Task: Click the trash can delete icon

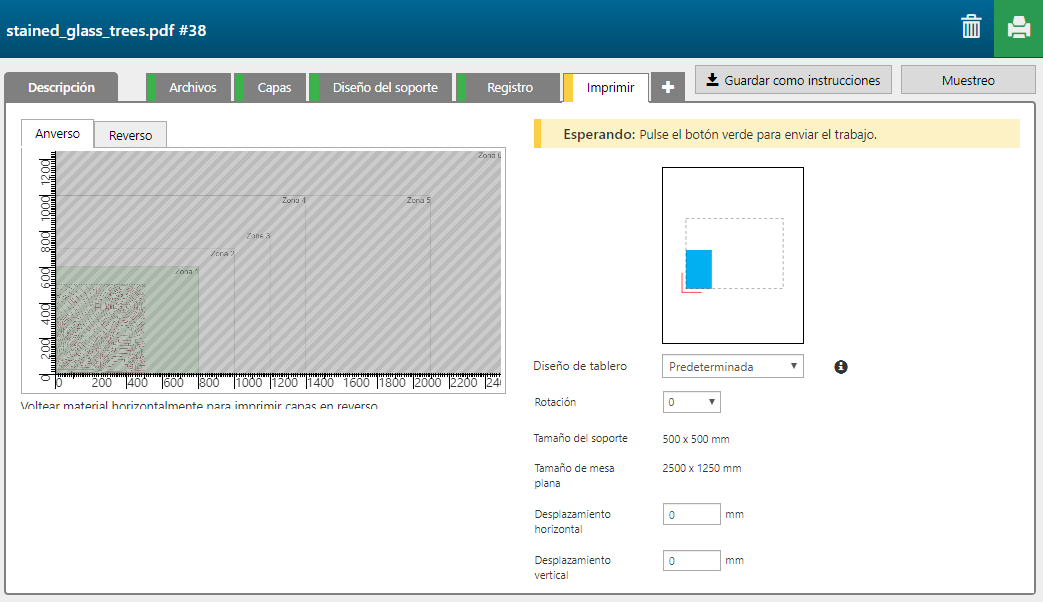Action: pyautogui.click(x=971, y=27)
